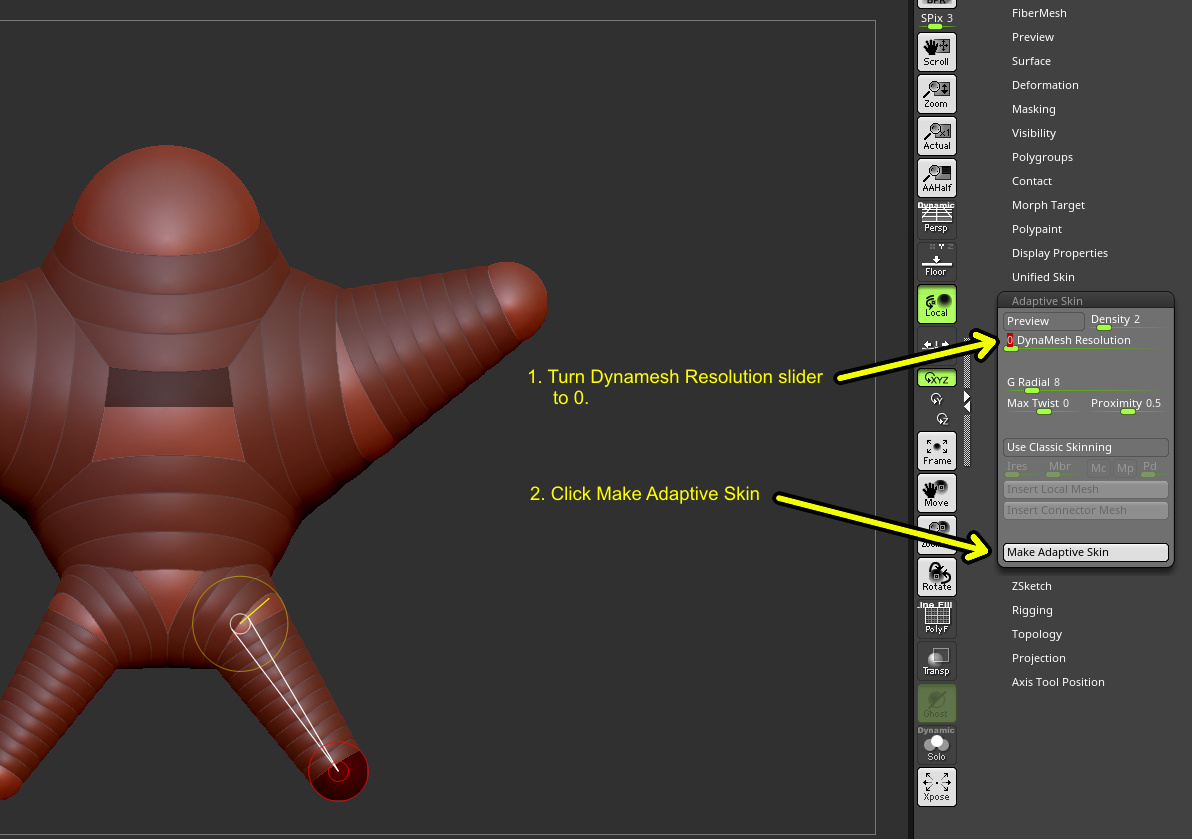Toggle PolyF polyframe display
The width and height of the screenshot is (1192, 839).
(x=937, y=619)
